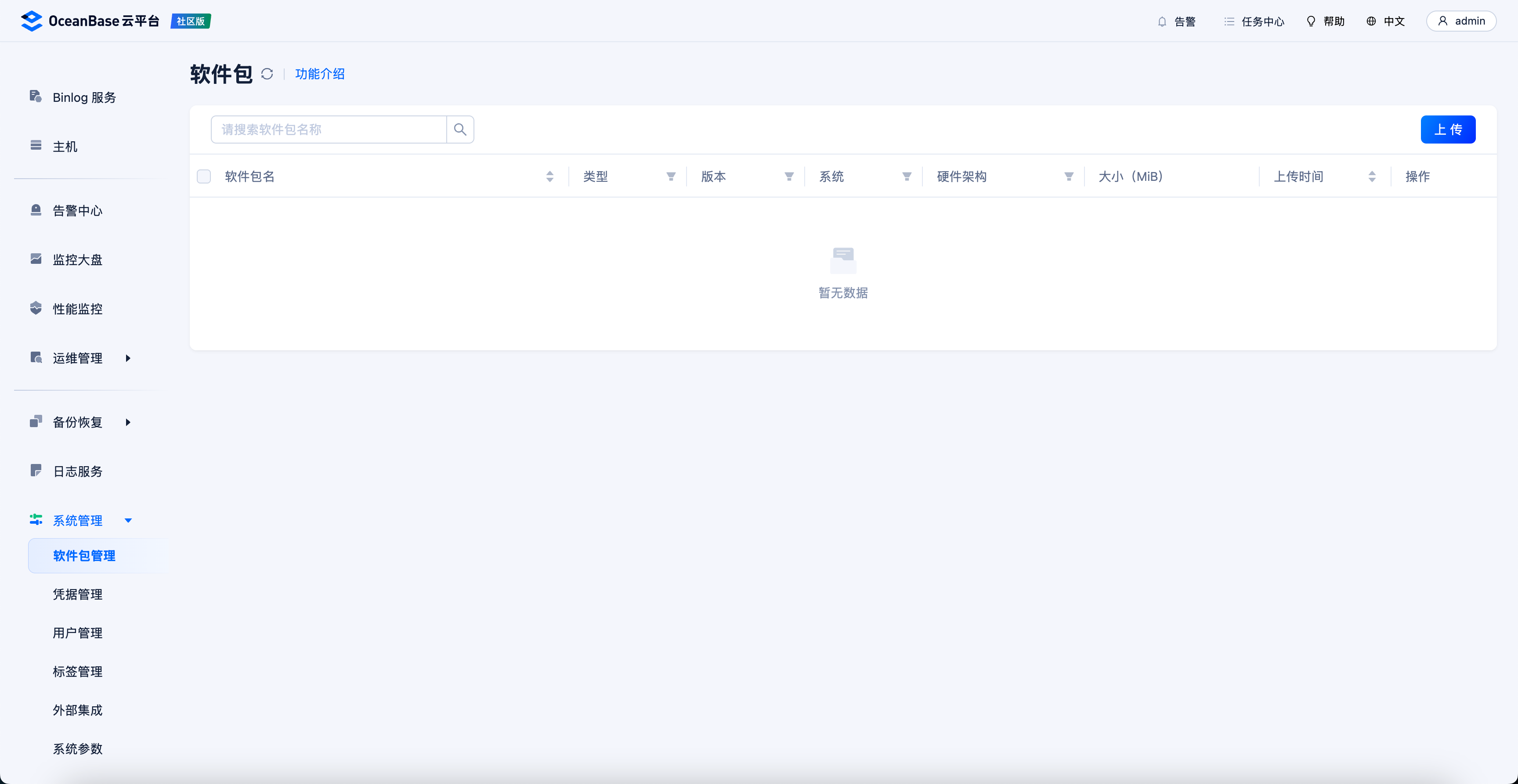1518x784 pixels.
Task: Click the globe language icon
Action: coord(1371,21)
